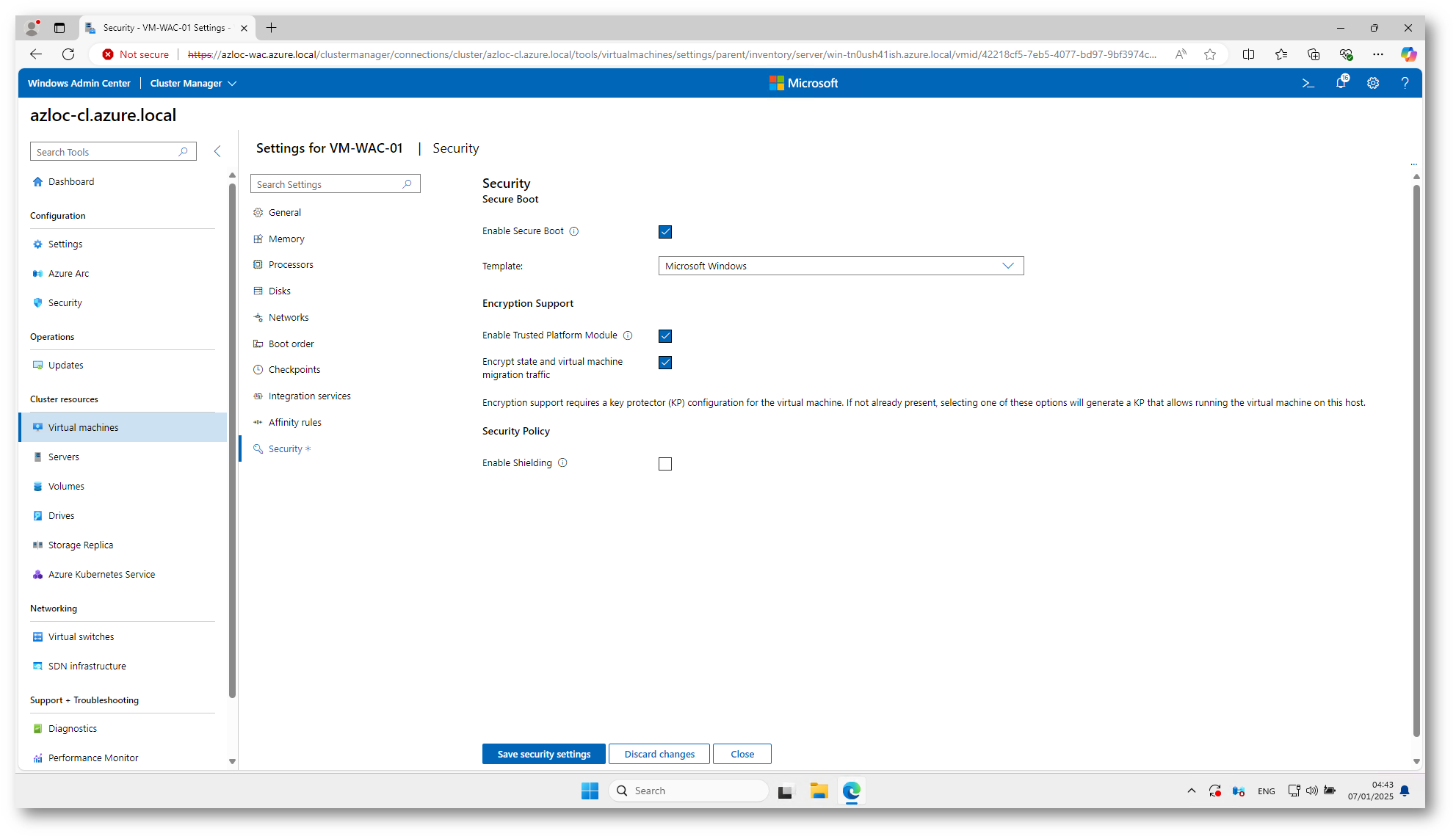The image size is (1456, 839).
Task: Click the taskbar Search box
Action: (689, 791)
